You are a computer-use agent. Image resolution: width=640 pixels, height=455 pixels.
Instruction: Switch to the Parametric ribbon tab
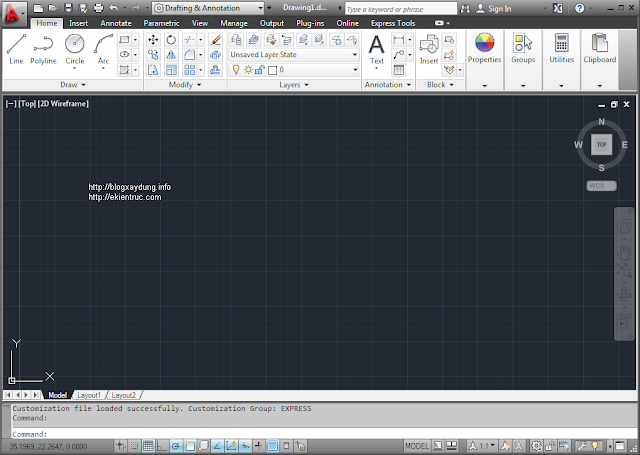coord(161,23)
